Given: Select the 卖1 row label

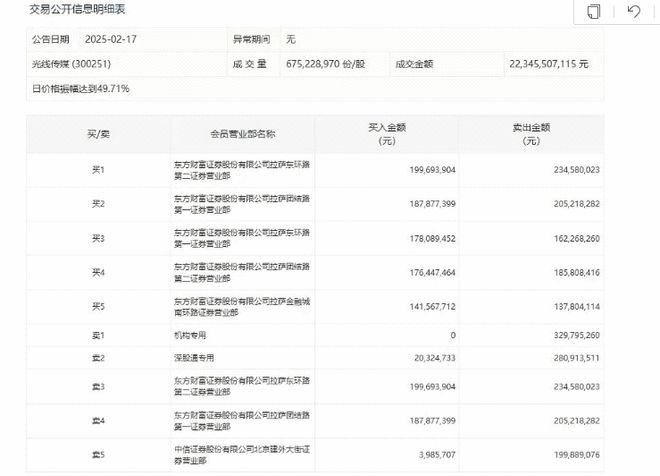Looking at the screenshot, I should [x=98, y=335].
